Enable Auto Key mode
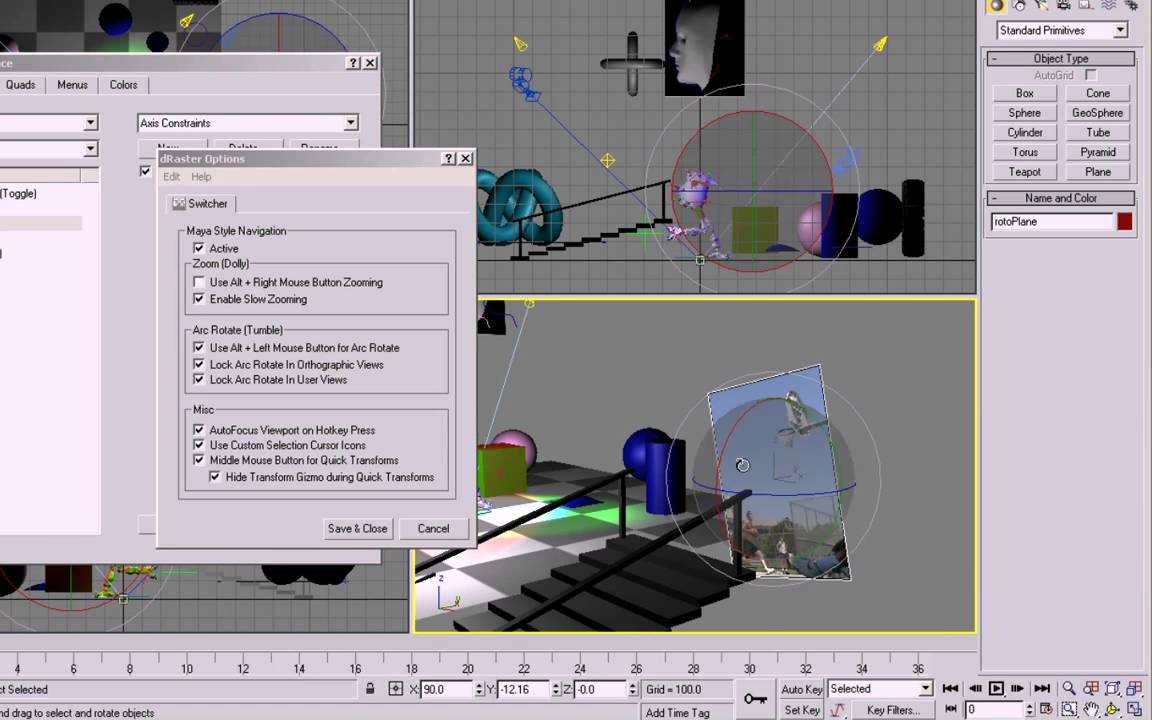This screenshot has width=1152, height=720. coord(802,689)
